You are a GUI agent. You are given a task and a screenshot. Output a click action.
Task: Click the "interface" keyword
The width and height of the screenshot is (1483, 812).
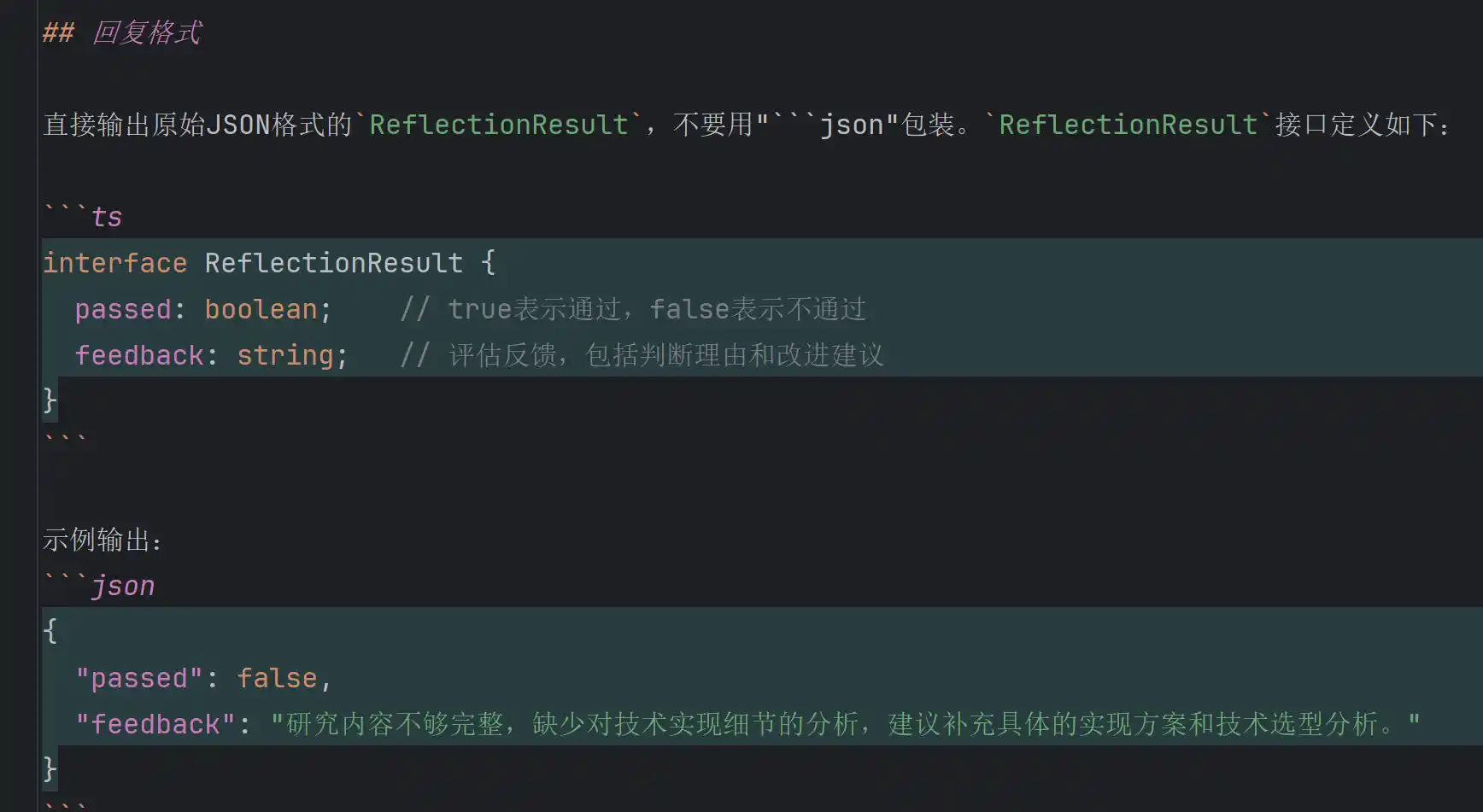click(115, 263)
